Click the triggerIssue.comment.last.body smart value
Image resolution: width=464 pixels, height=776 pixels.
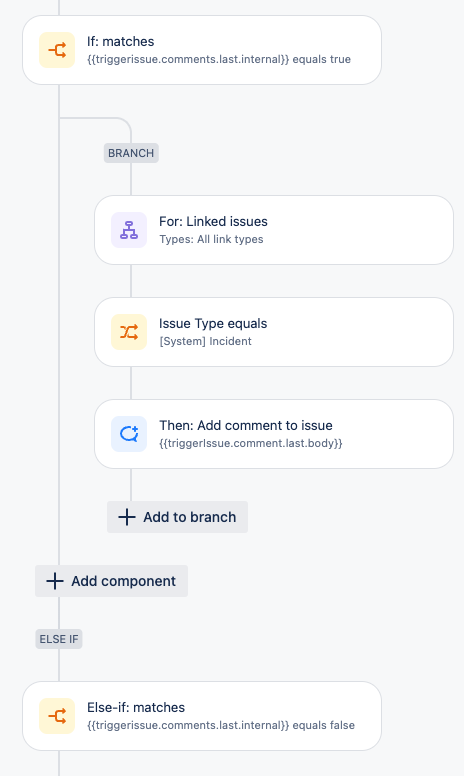(x=251, y=443)
